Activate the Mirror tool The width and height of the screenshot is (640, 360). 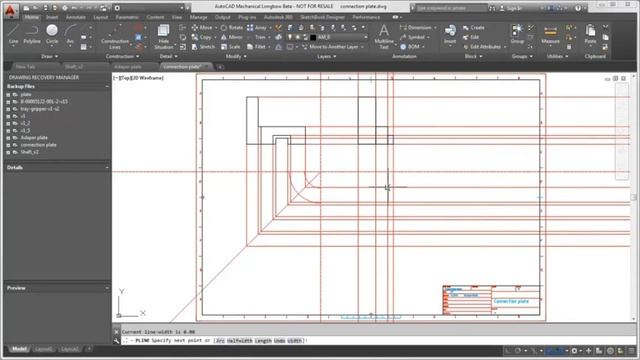232,37
